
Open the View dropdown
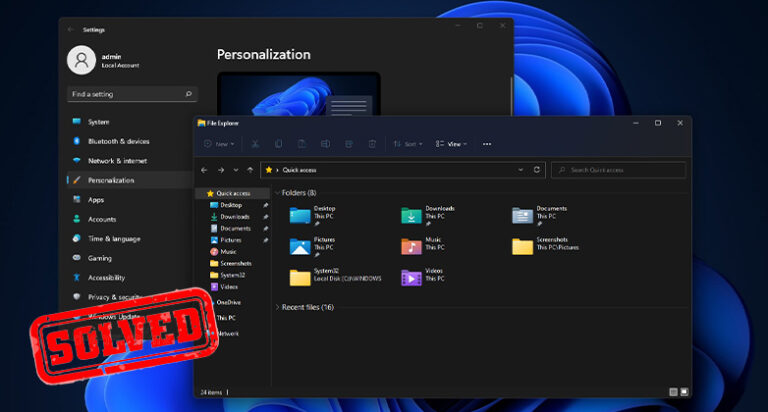coord(451,144)
